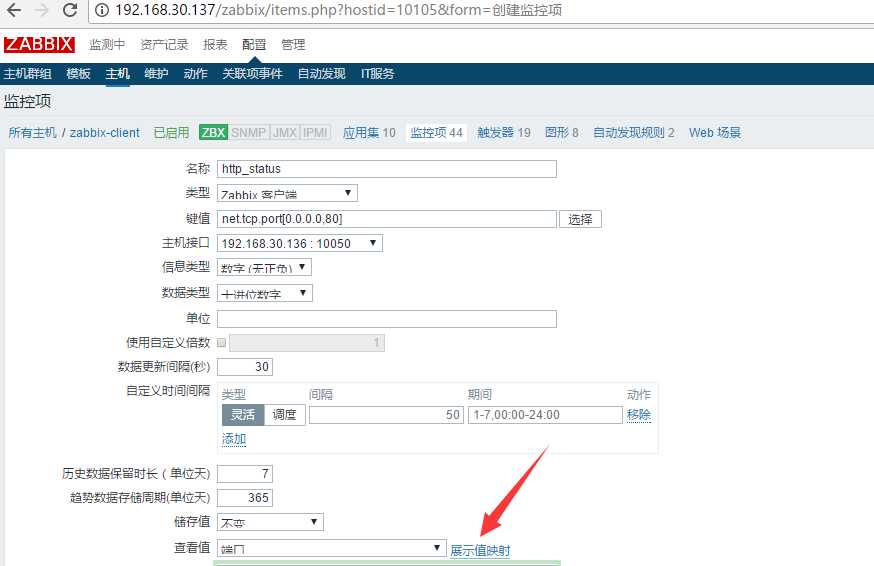Viewport: 874px width, 566px height.
Task: Click the site info icon in address bar
Action: click(101, 10)
